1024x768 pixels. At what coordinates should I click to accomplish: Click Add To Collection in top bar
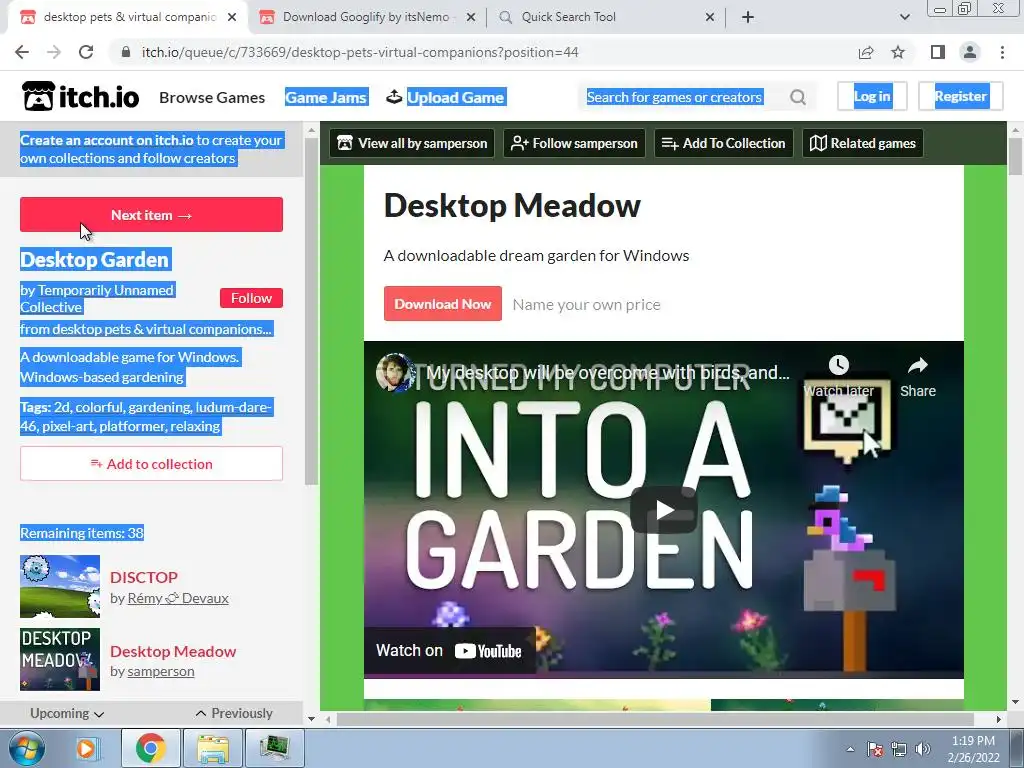(724, 143)
